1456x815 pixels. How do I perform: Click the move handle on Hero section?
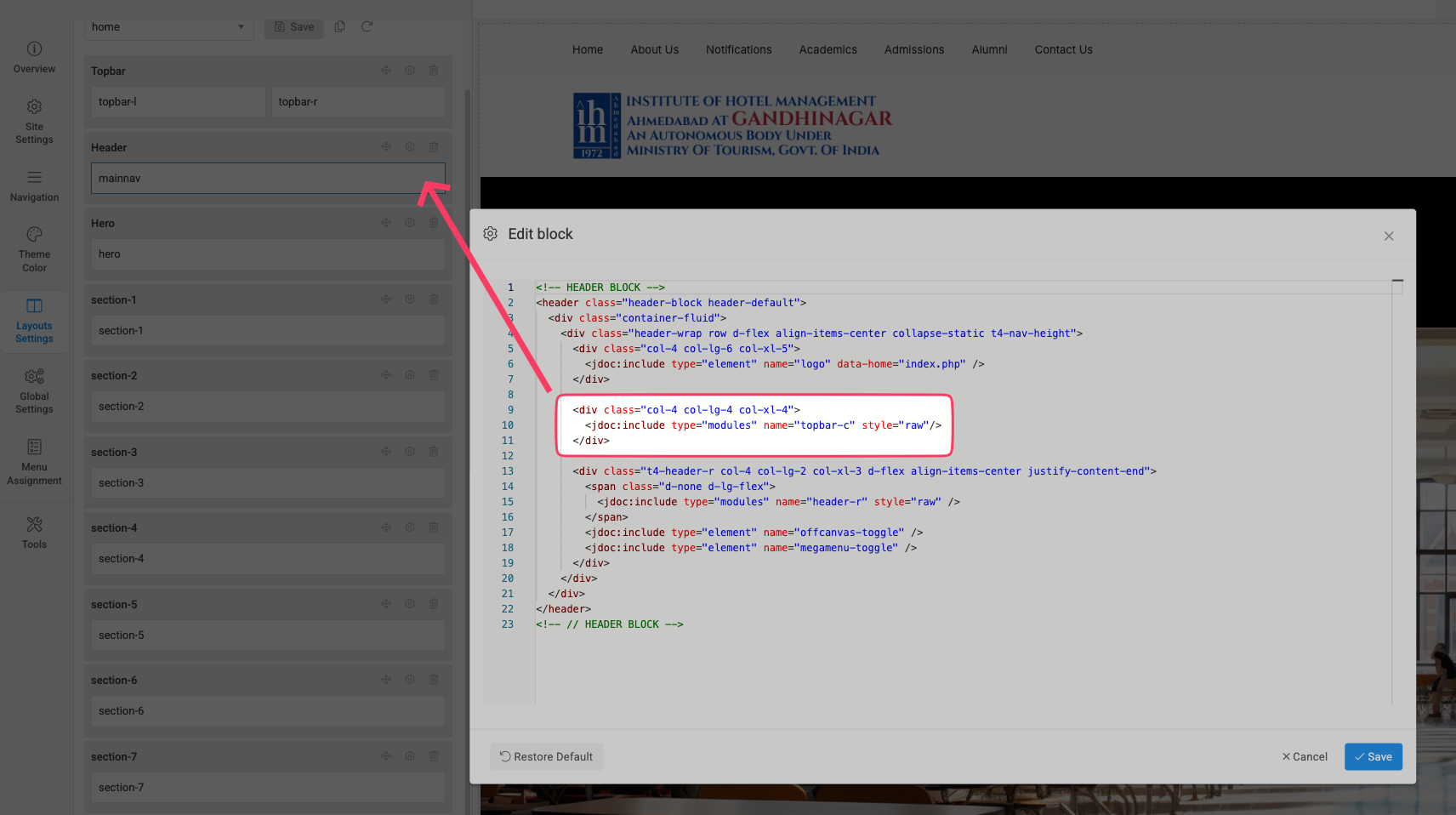[x=386, y=223]
